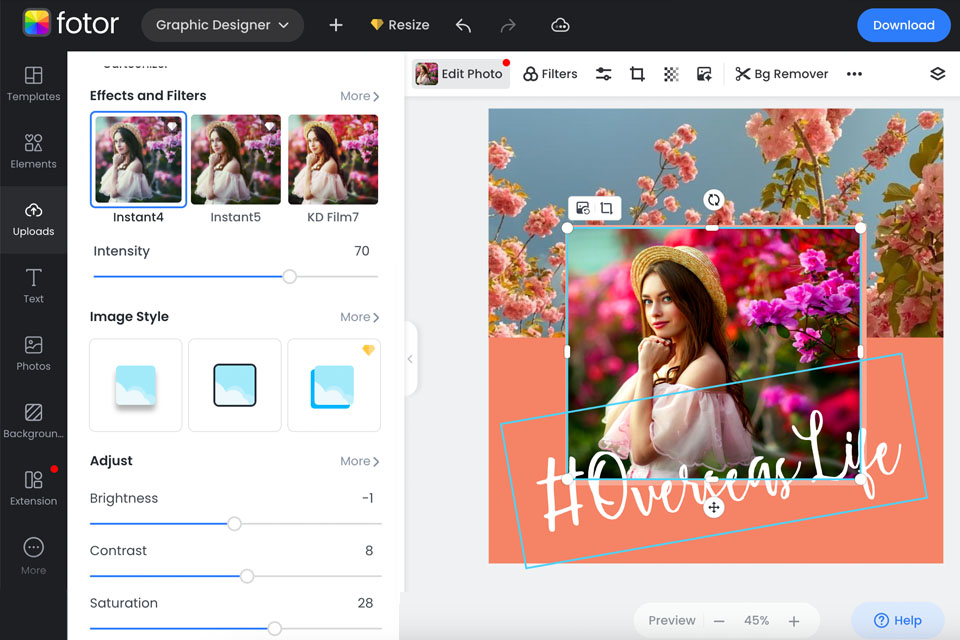Viewport: 960px width, 640px height.
Task: Select the KD Film7 filter thumbnail
Action: pos(333,159)
